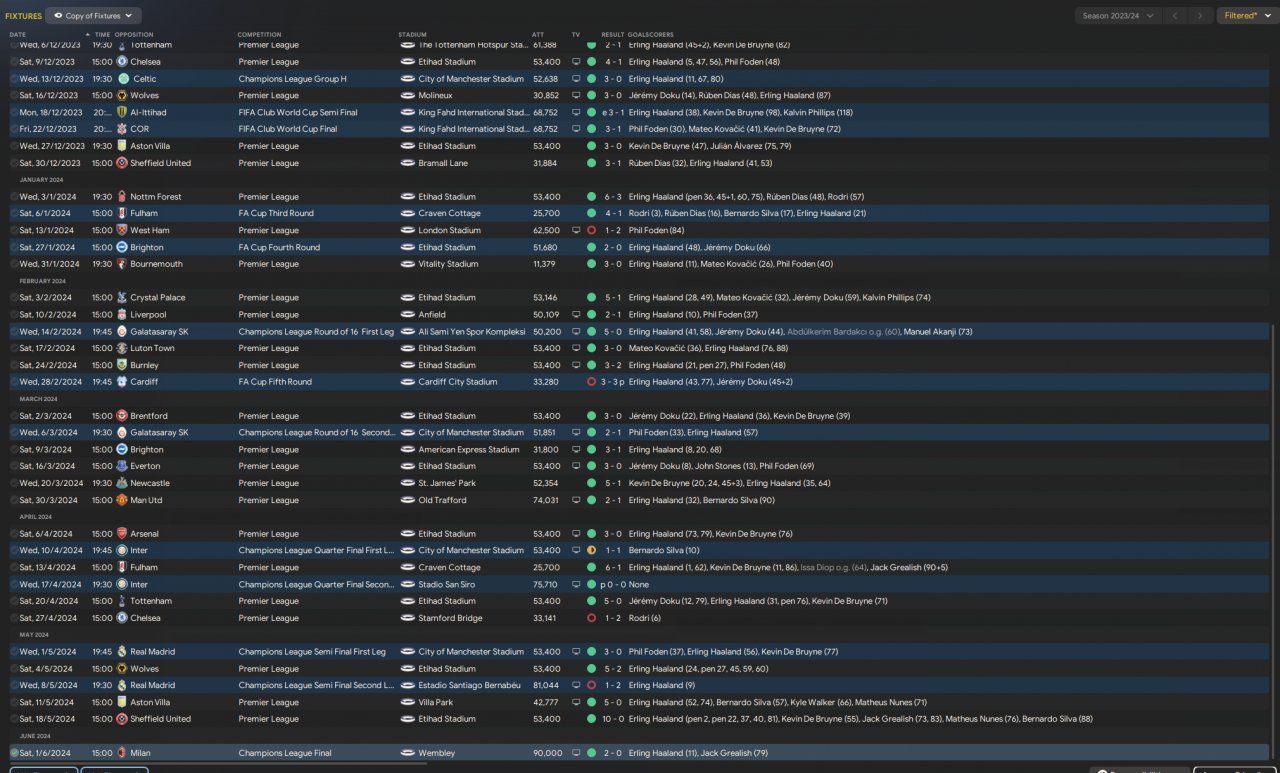Click the Rodri (6) goalscorer text
This screenshot has height=773, width=1280.
(645, 618)
